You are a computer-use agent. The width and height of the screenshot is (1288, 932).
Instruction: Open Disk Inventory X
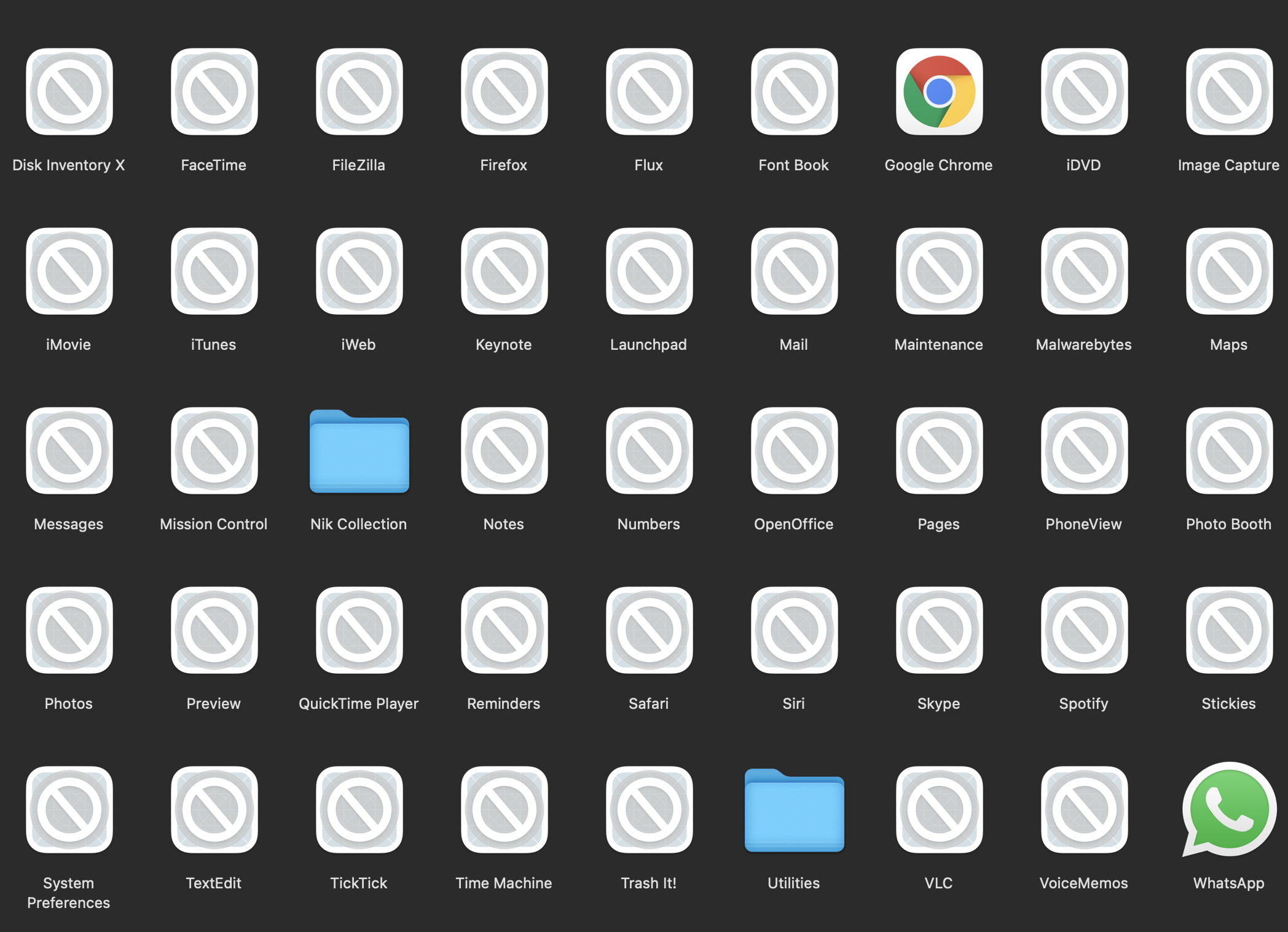[69, 92]
